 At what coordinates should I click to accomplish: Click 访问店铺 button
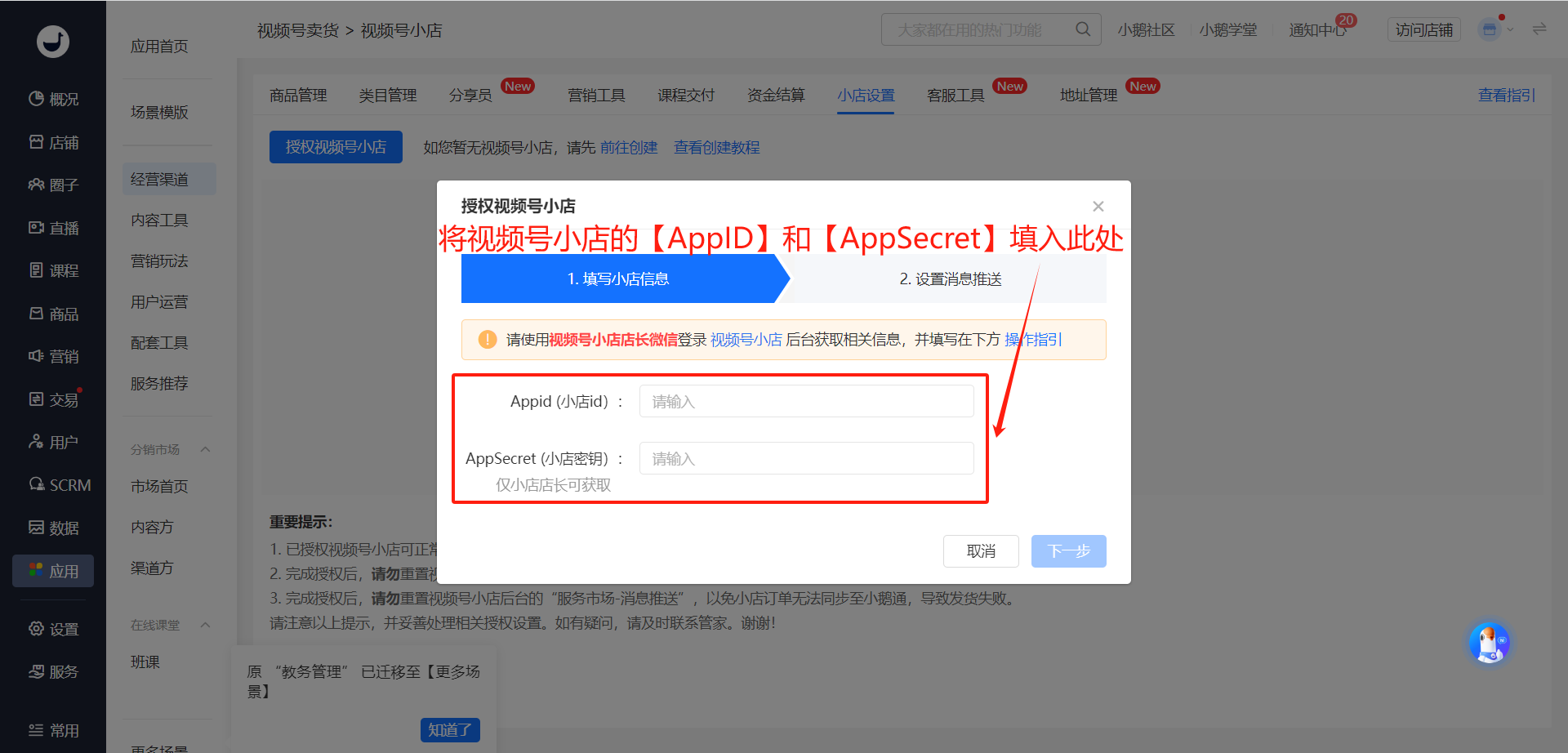[1424, 29]
